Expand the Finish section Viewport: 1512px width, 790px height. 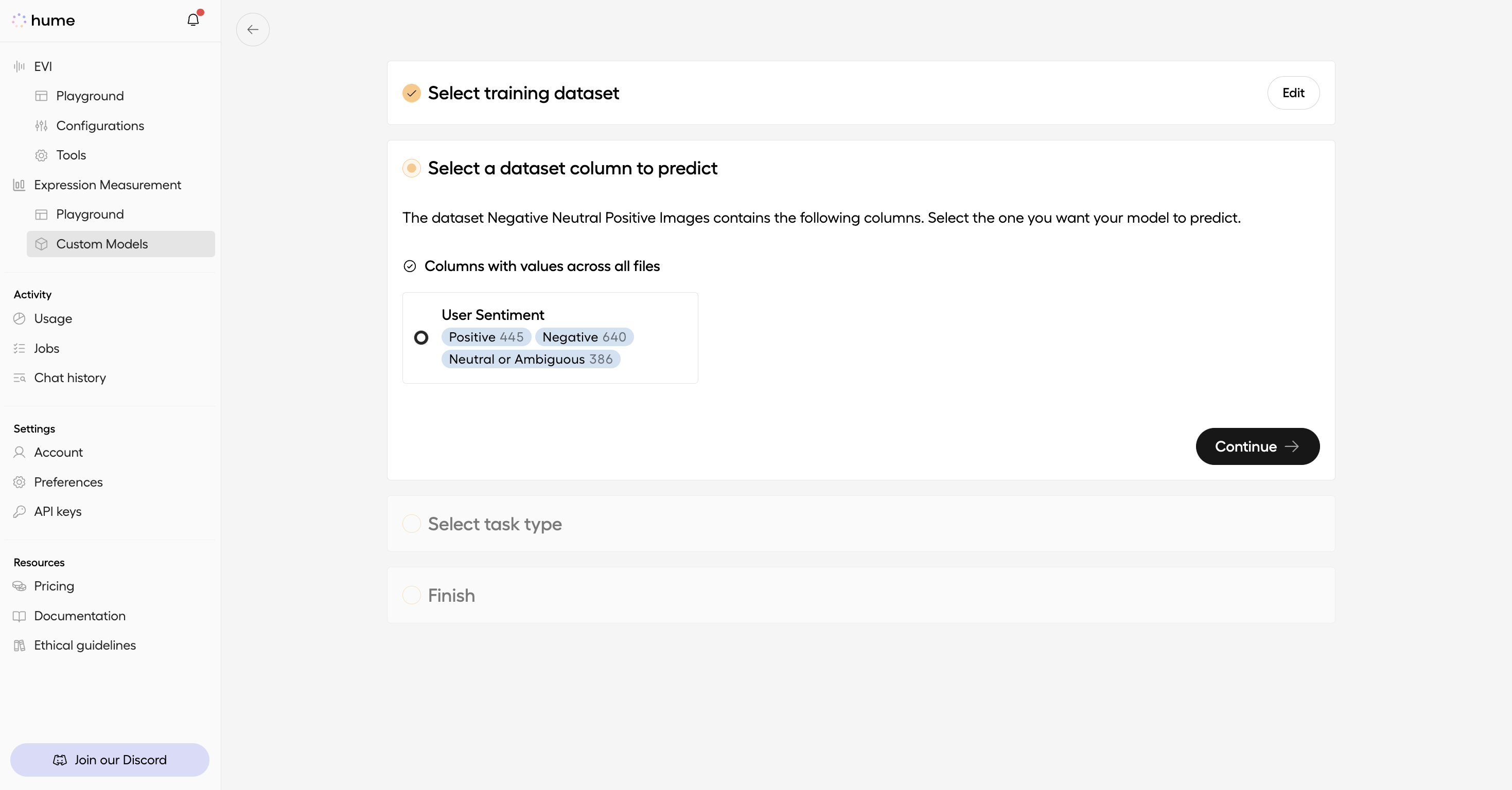click(x=451, y=595)
